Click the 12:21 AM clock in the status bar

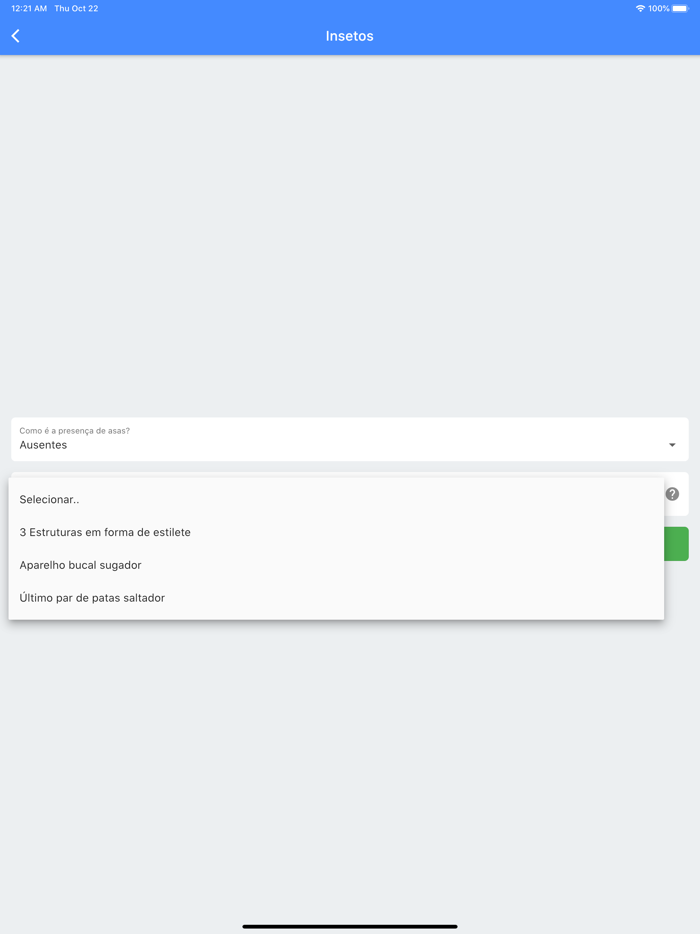point(29,9)
